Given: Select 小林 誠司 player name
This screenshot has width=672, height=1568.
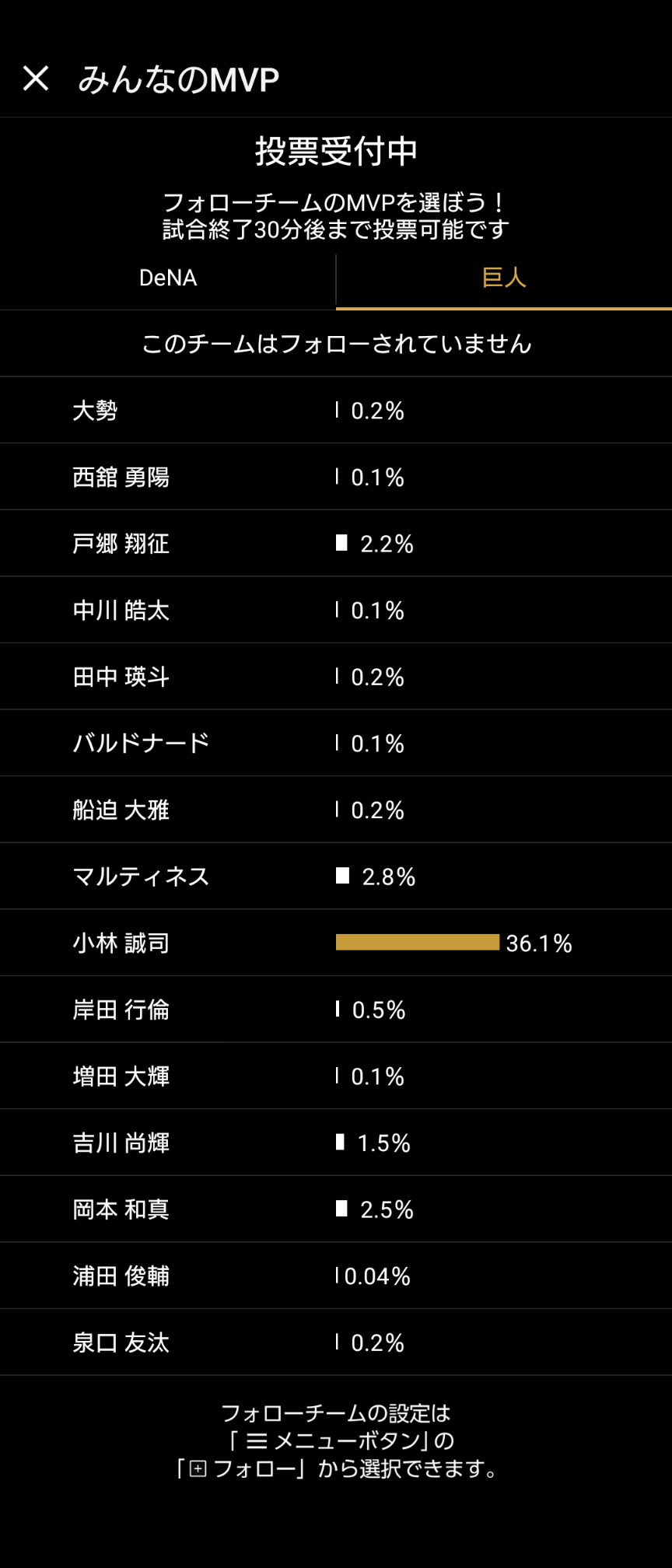Looking at the screenshot, I should tap(121, 943).
